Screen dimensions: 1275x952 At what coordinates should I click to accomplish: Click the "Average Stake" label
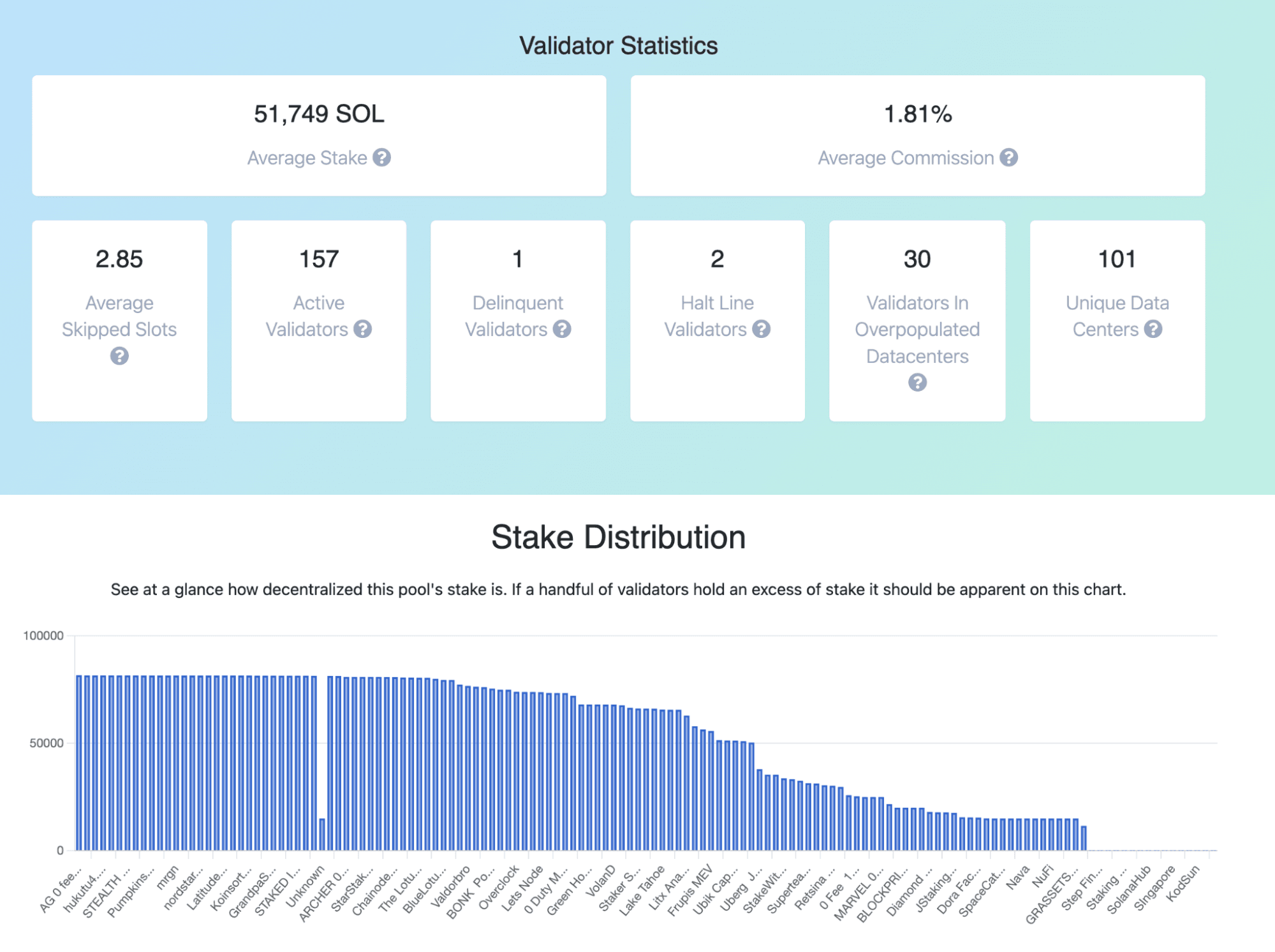tap(307, 157)
